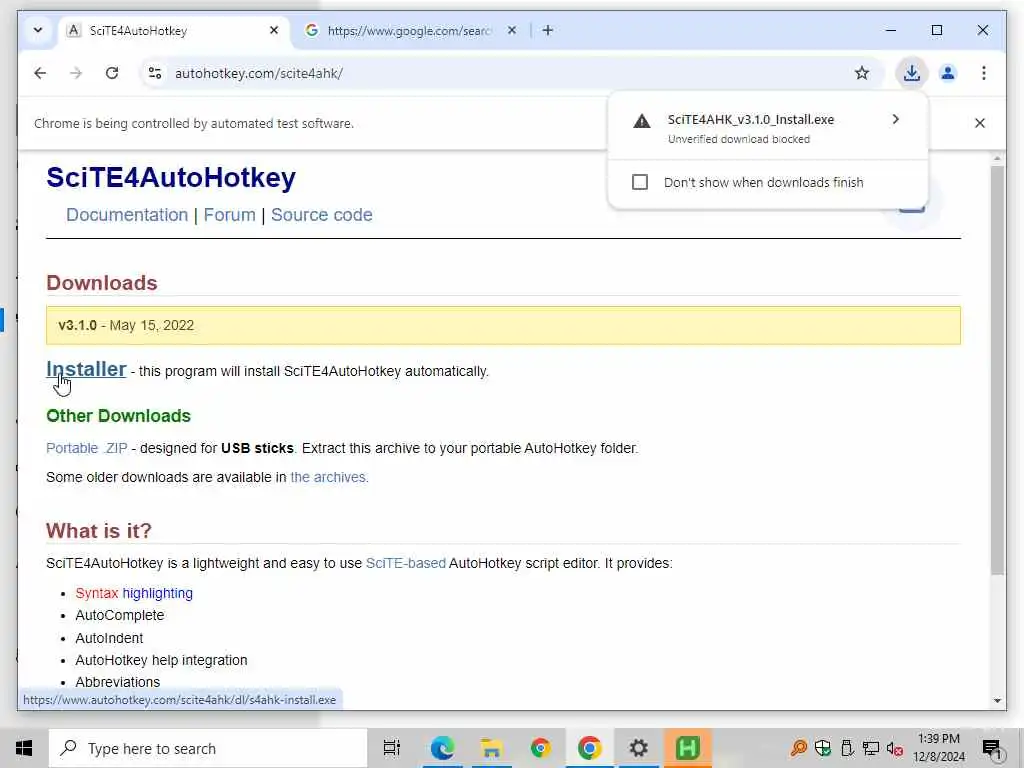The width and height of the screenshot is (1024, 768).
Task: Click the Portable .ZIP link
Action: tap(87, 448)
